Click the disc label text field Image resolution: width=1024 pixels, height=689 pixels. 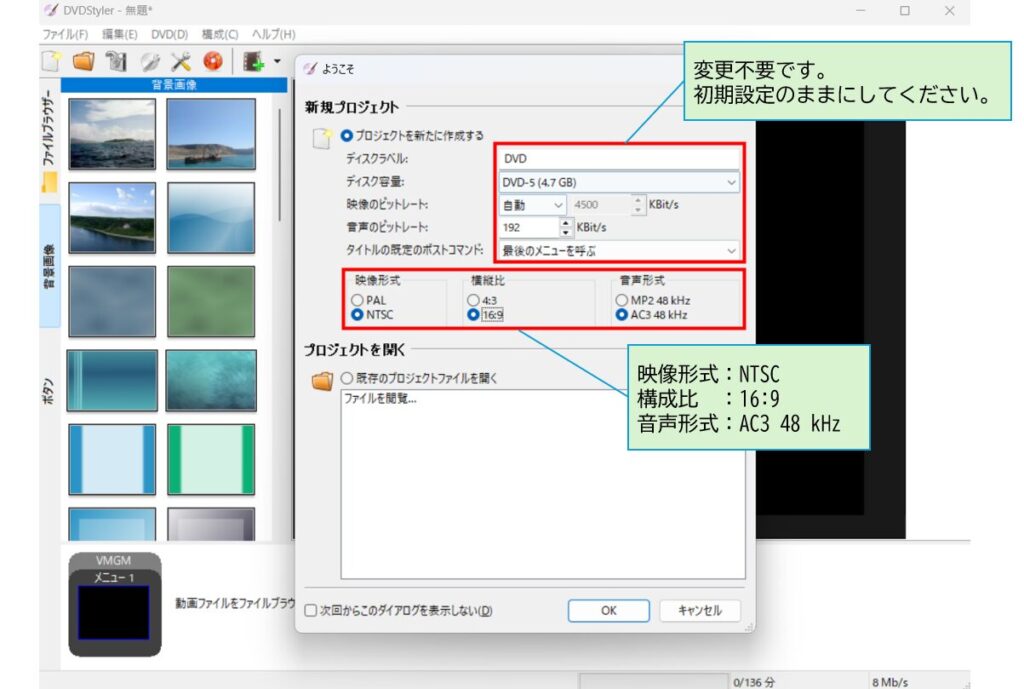(618, 158)
